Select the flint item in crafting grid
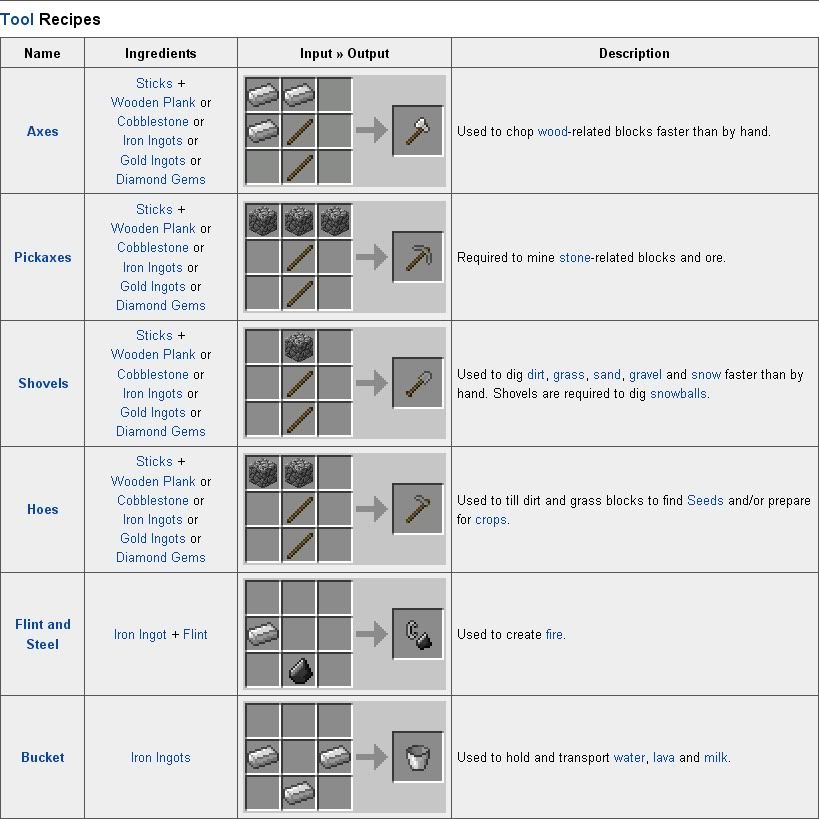Viewport: 819px width, 819px height. (299, 670)
